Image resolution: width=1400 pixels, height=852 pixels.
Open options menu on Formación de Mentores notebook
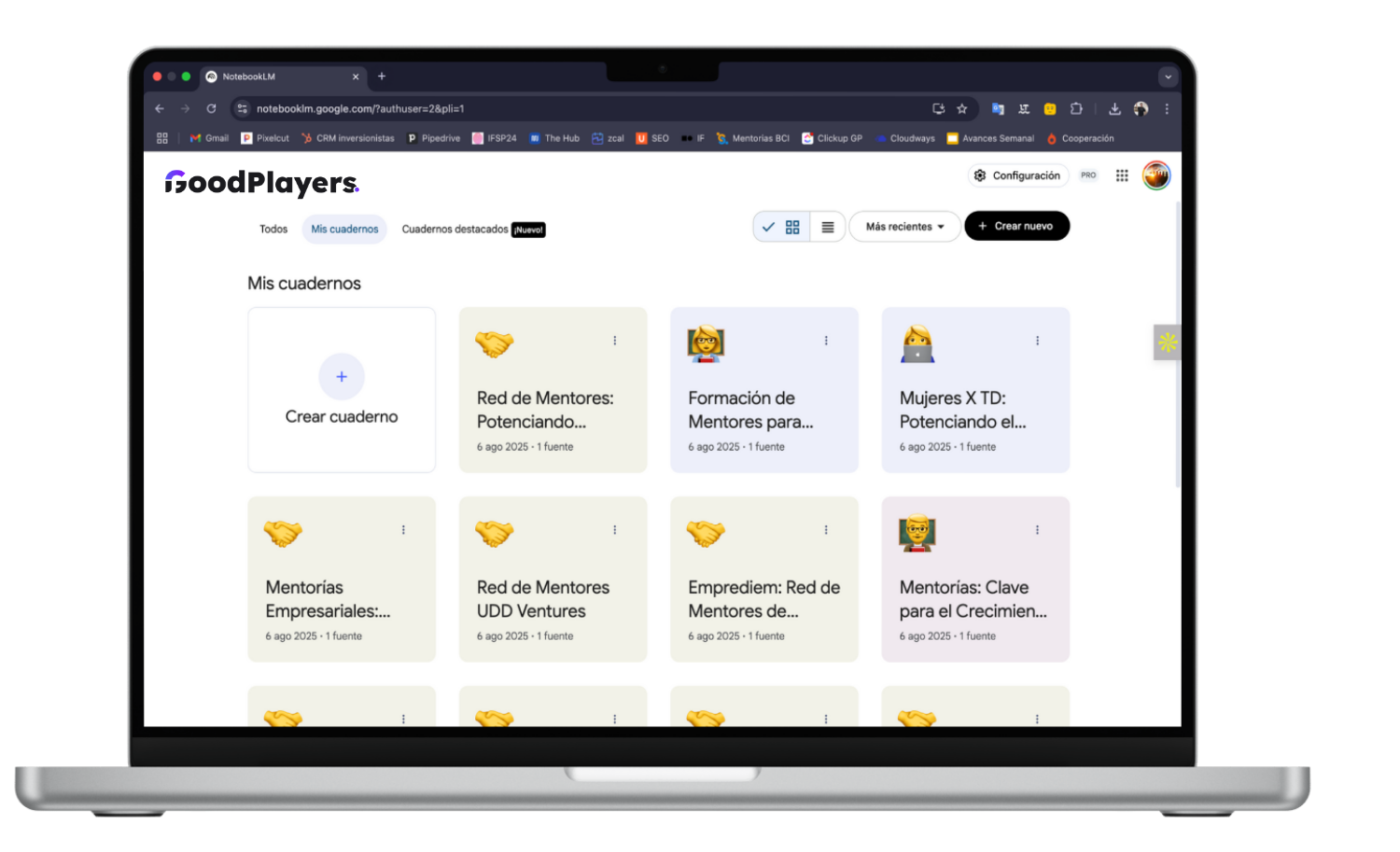[825, 341]
